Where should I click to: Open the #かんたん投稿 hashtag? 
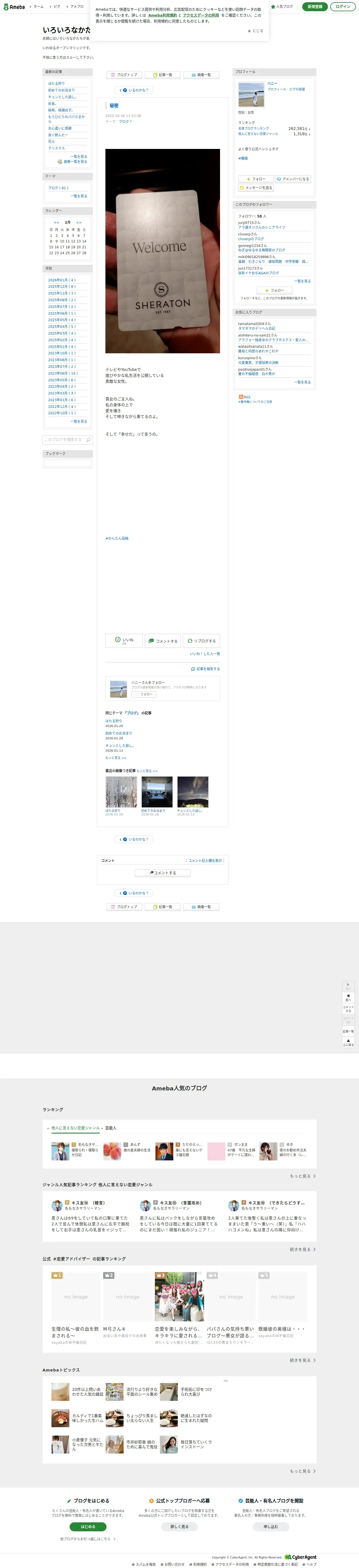point(117,539)
